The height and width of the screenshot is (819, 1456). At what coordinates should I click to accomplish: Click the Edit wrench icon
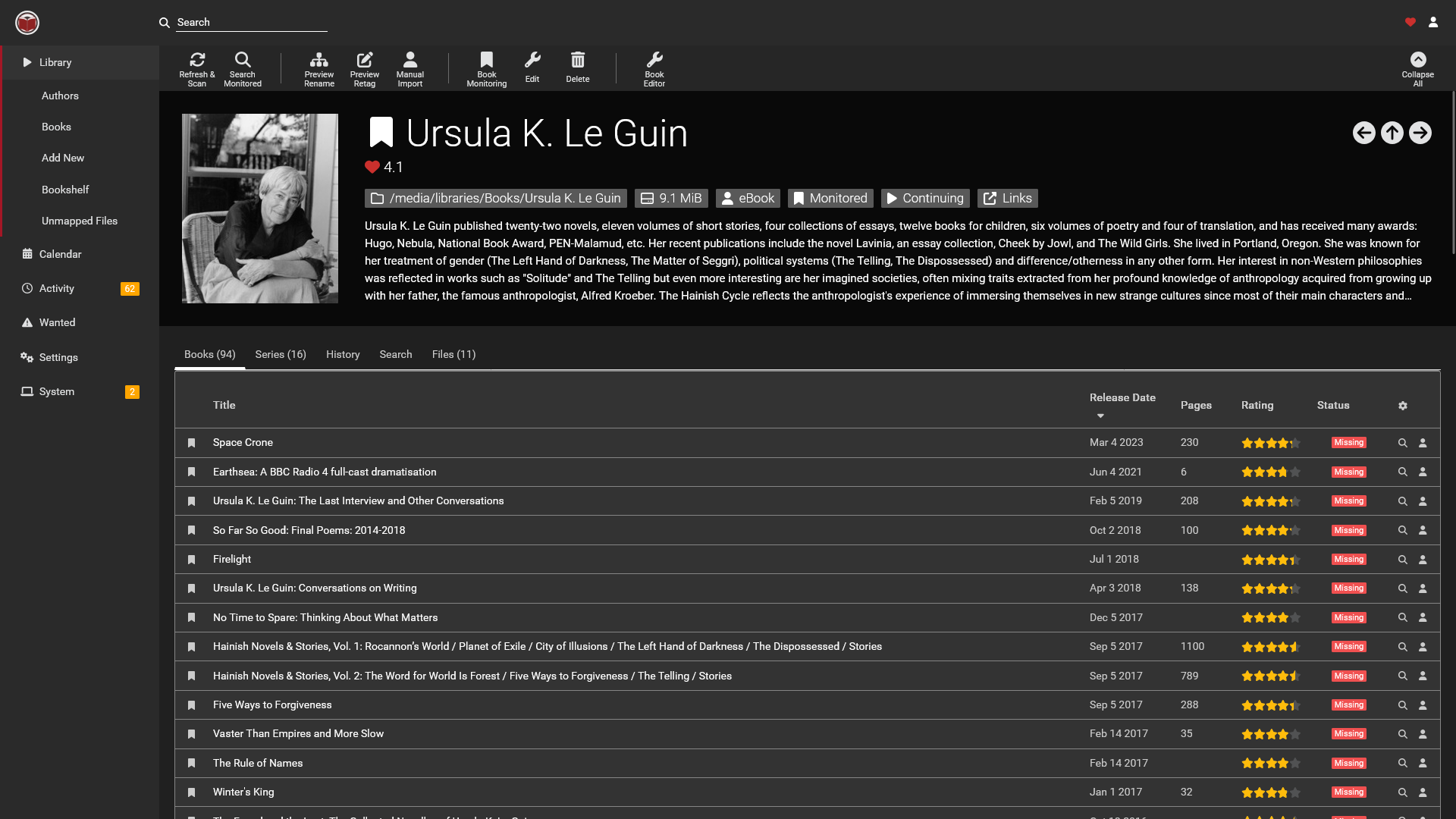532,60
